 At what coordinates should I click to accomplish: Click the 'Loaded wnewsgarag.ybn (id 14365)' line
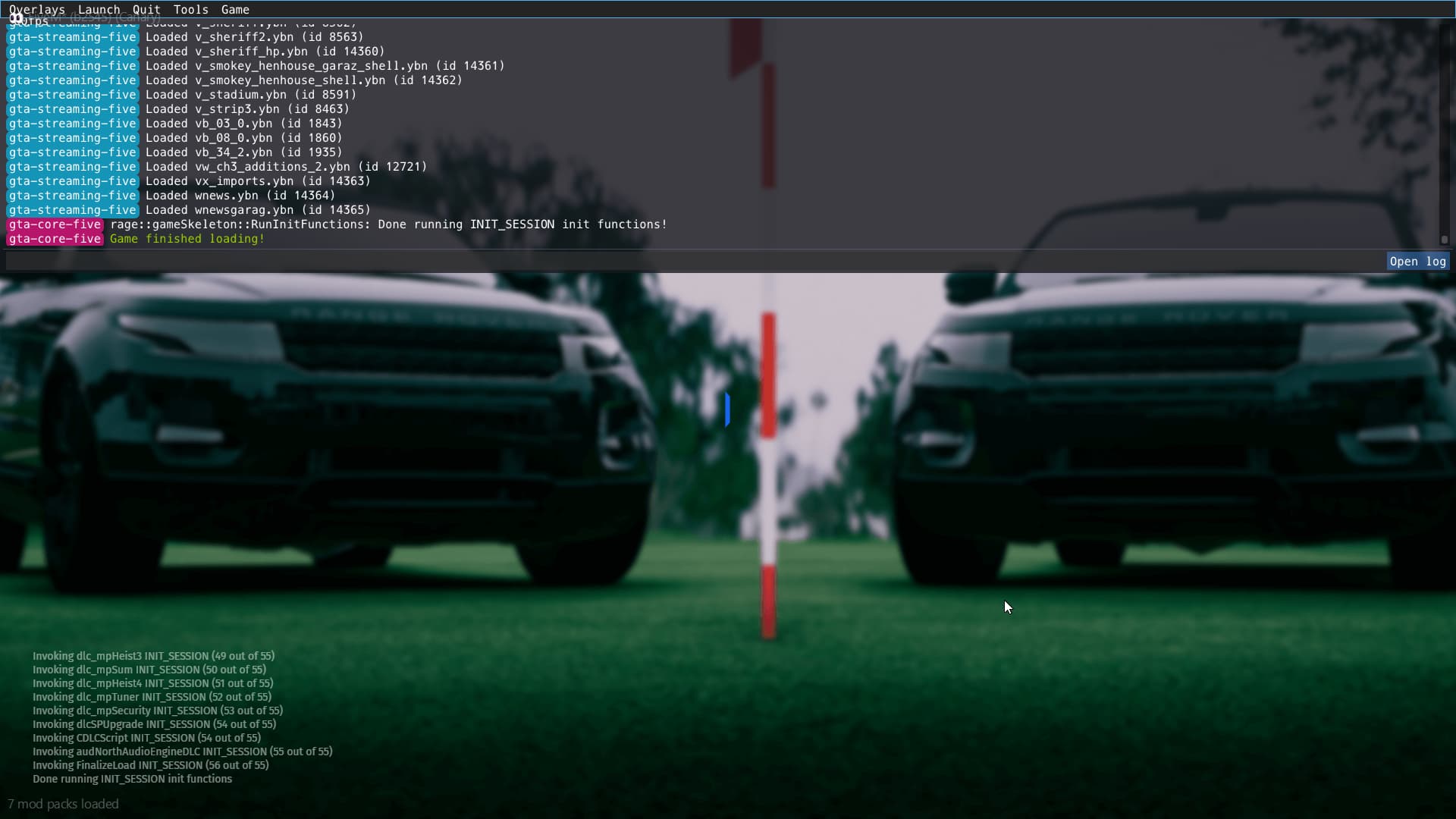258,210
